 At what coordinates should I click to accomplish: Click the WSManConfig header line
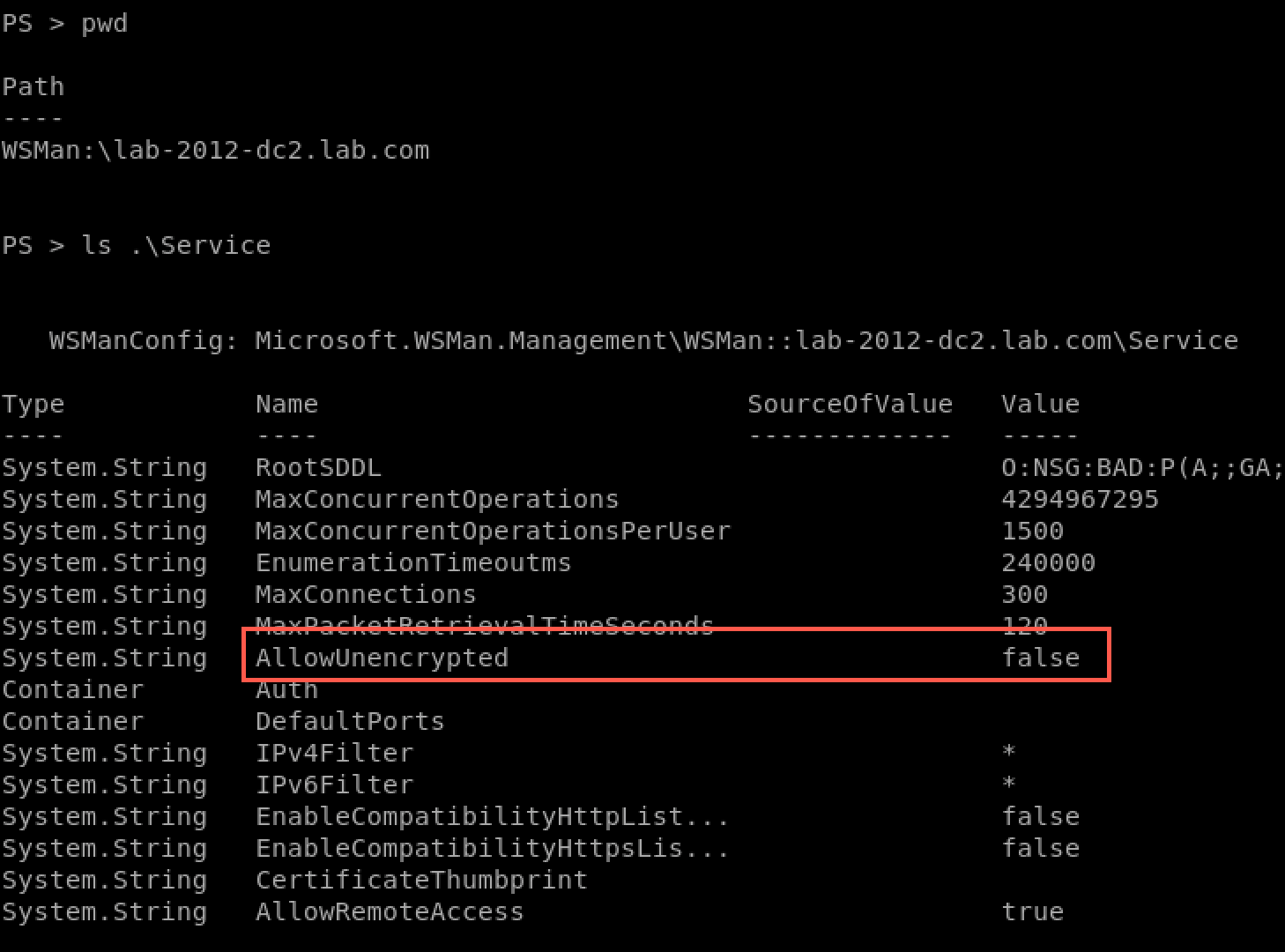[643, 340]
